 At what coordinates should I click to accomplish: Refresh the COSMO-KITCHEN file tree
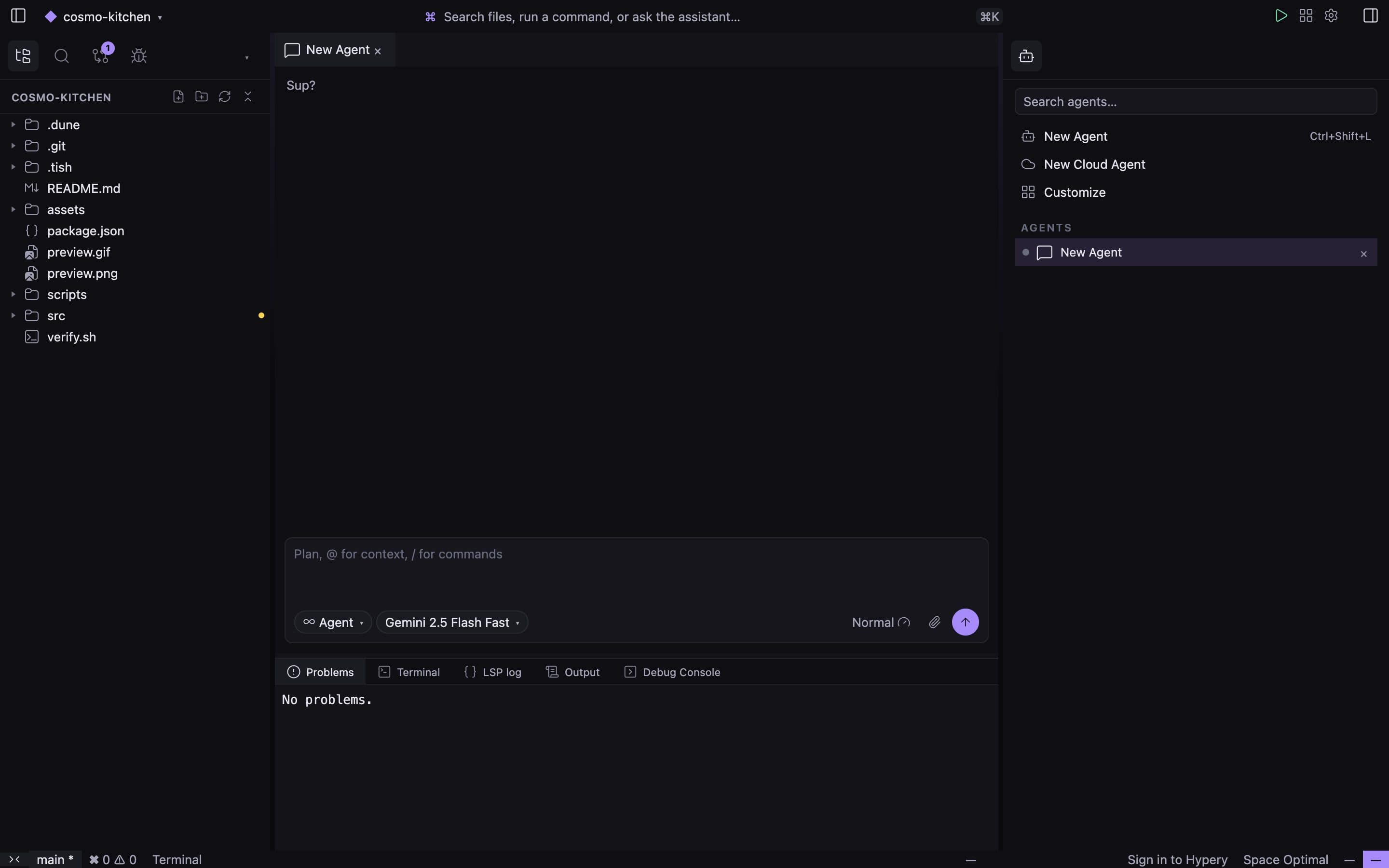coord(224,96)
